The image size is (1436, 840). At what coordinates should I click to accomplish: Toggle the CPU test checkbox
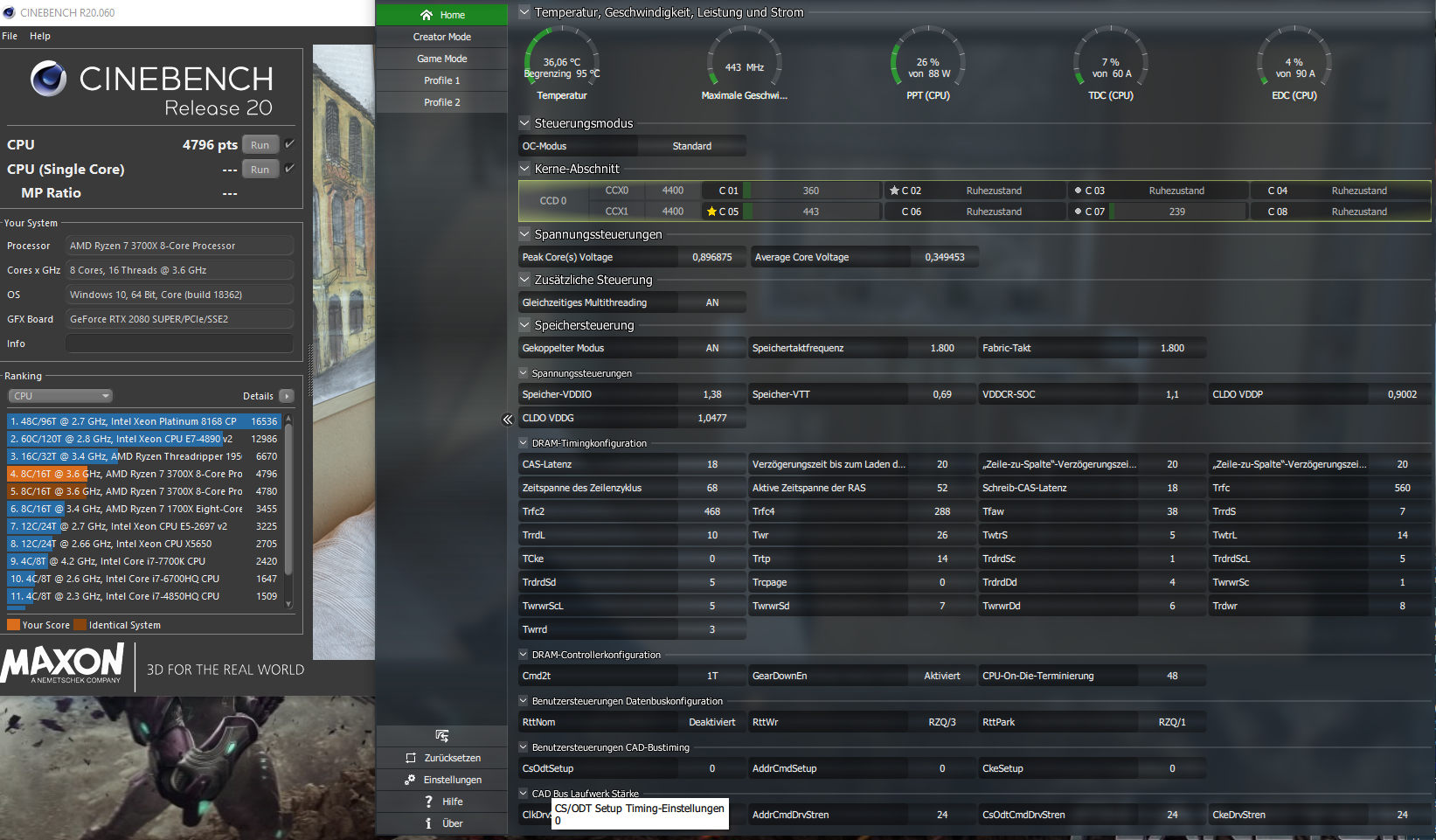(x=289, y=144)
